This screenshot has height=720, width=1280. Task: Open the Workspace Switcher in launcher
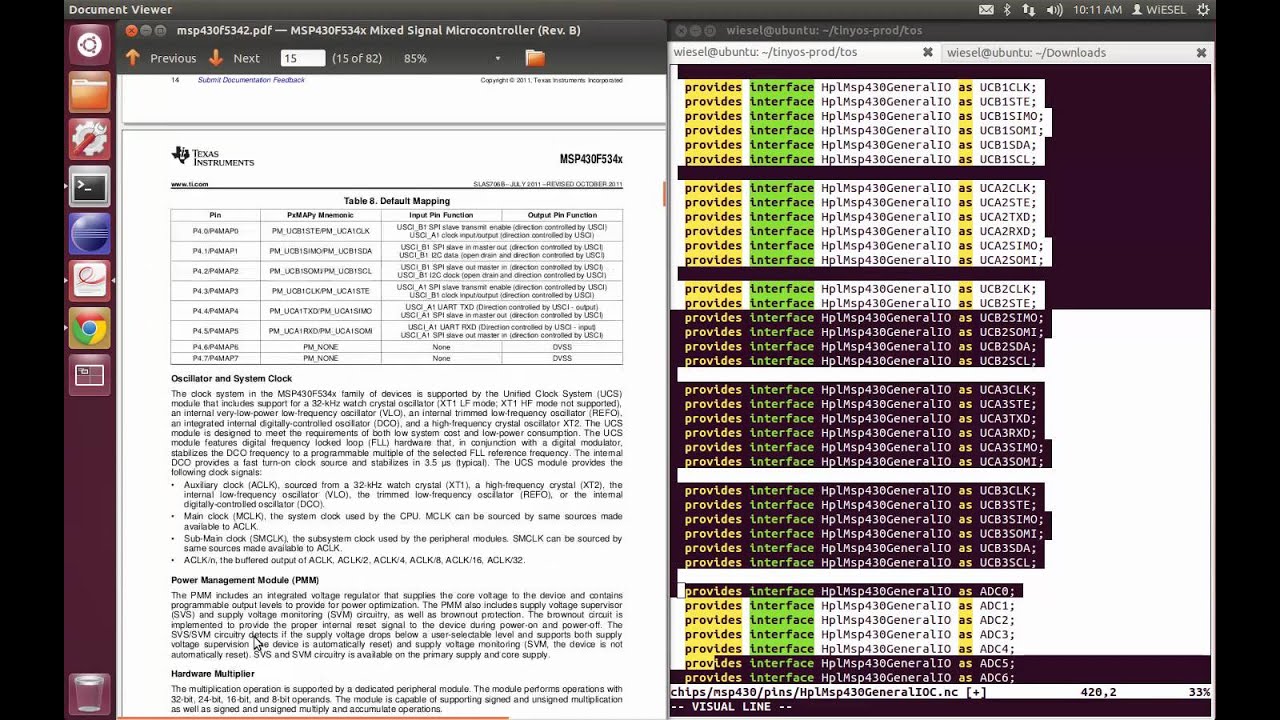[89, 376]
